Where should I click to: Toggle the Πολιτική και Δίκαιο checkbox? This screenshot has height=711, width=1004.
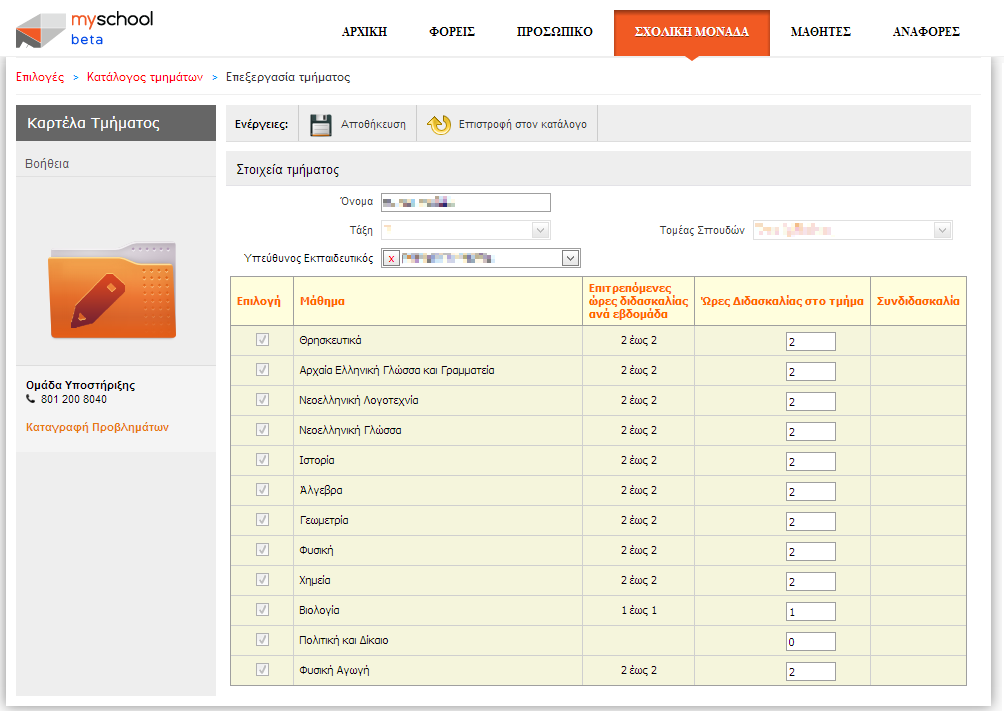pos(263,640)
